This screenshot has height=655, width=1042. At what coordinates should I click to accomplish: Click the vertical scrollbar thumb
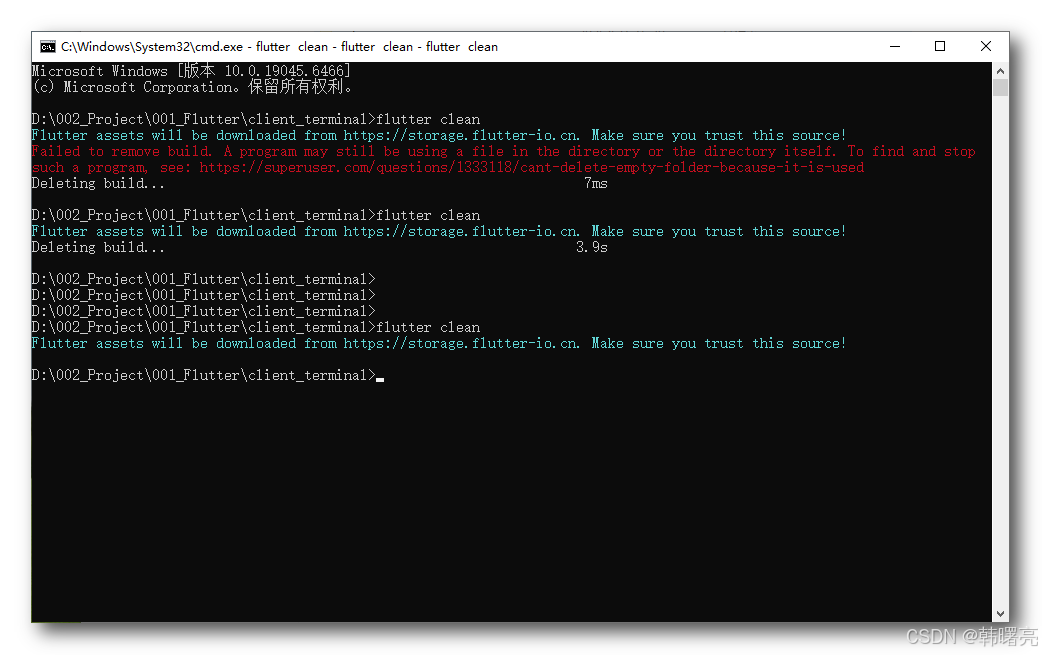[x=1000, y=88]
